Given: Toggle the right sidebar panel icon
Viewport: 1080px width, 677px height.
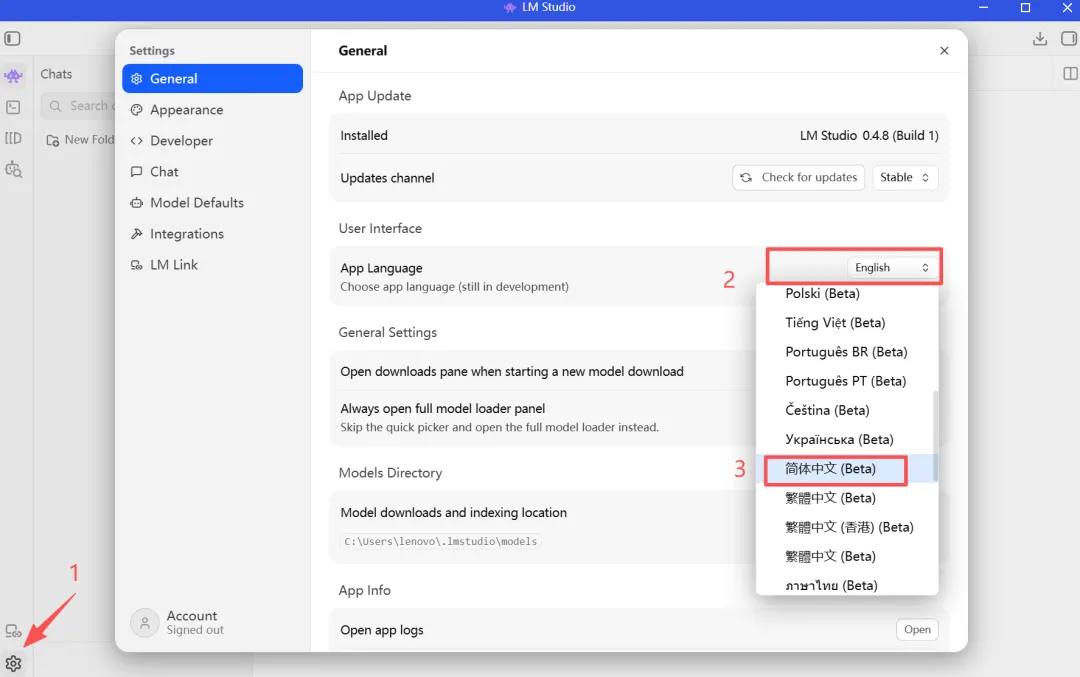Looking at the screenshot, I should click(x=1068, y=39).
